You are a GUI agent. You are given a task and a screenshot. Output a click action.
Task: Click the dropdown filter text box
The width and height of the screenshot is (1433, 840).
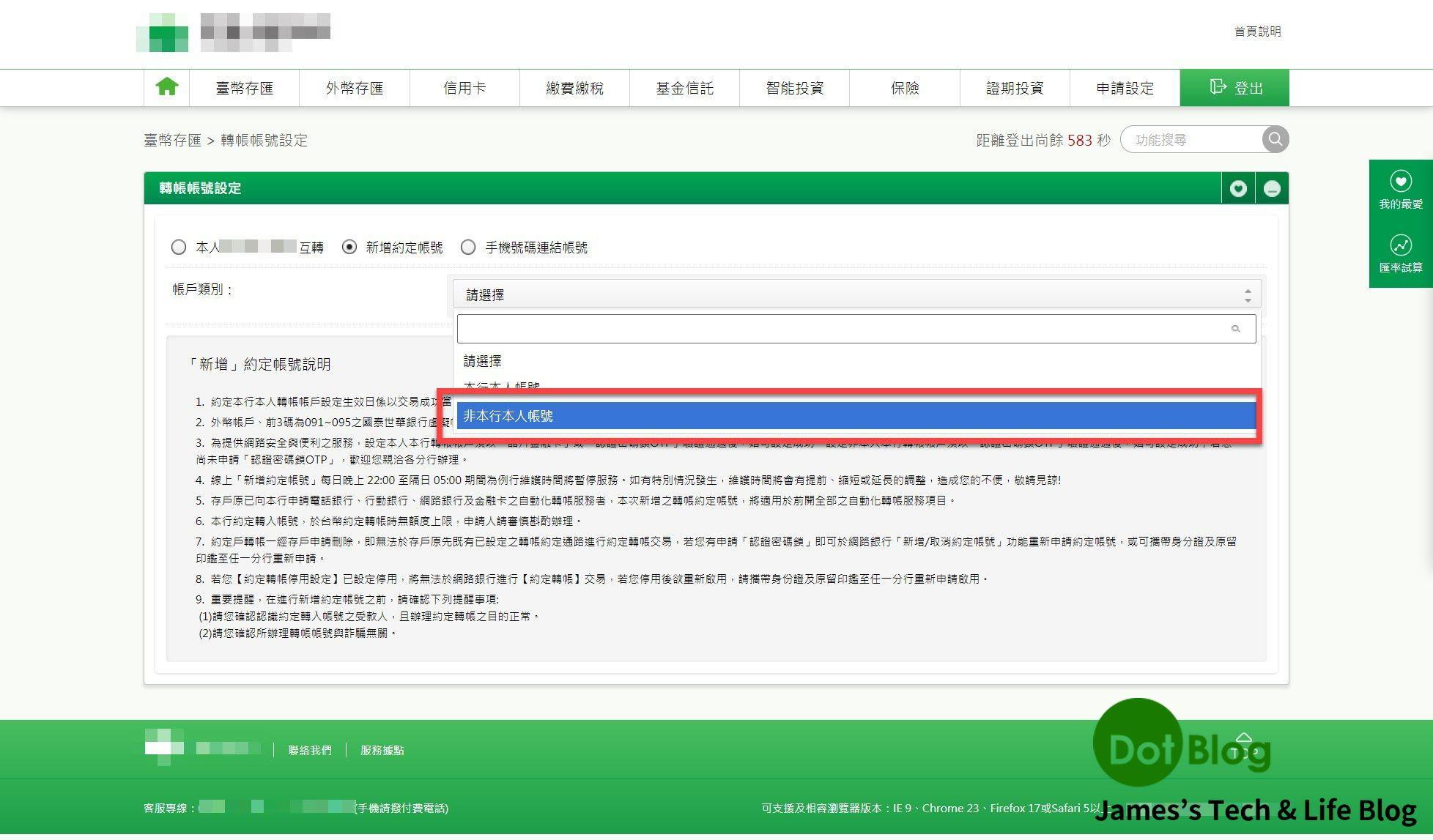pos(856,329)
